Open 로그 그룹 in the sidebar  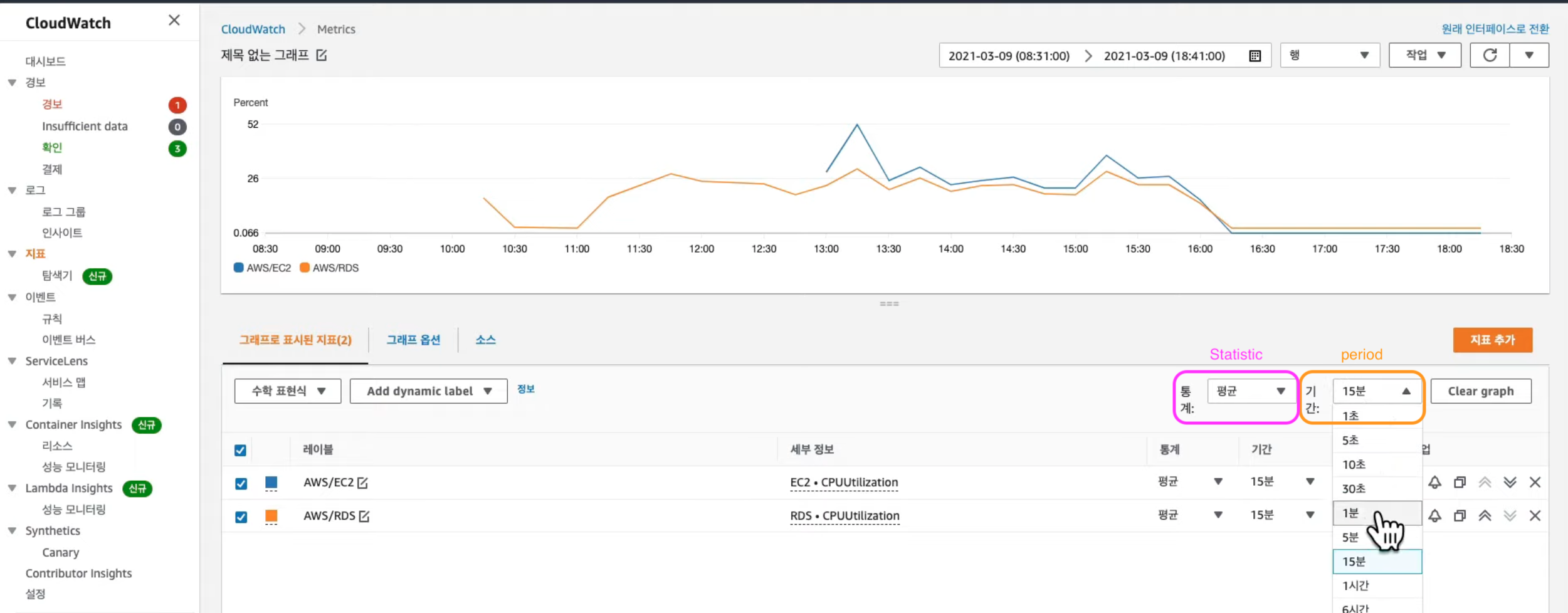coord(63,212)
